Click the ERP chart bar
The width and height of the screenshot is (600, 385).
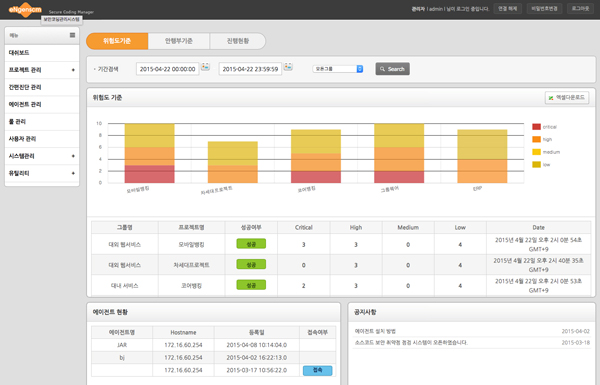tap(482, 156)
